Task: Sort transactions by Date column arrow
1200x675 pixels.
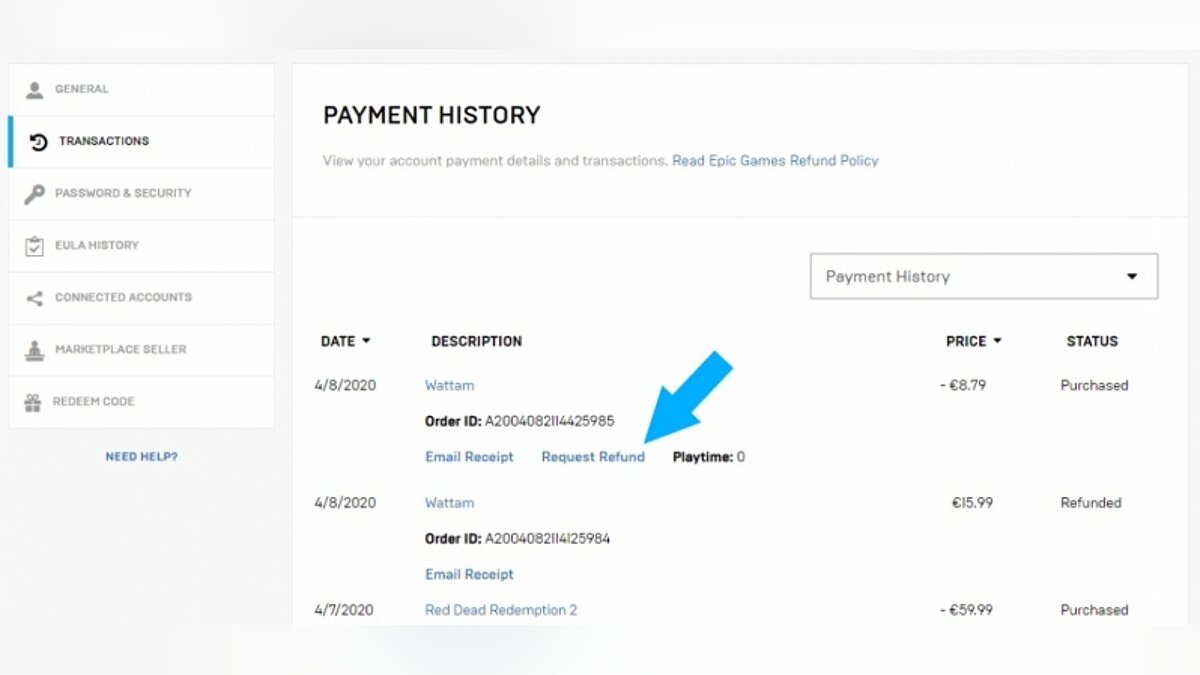Action: click(x=366, y=341)
